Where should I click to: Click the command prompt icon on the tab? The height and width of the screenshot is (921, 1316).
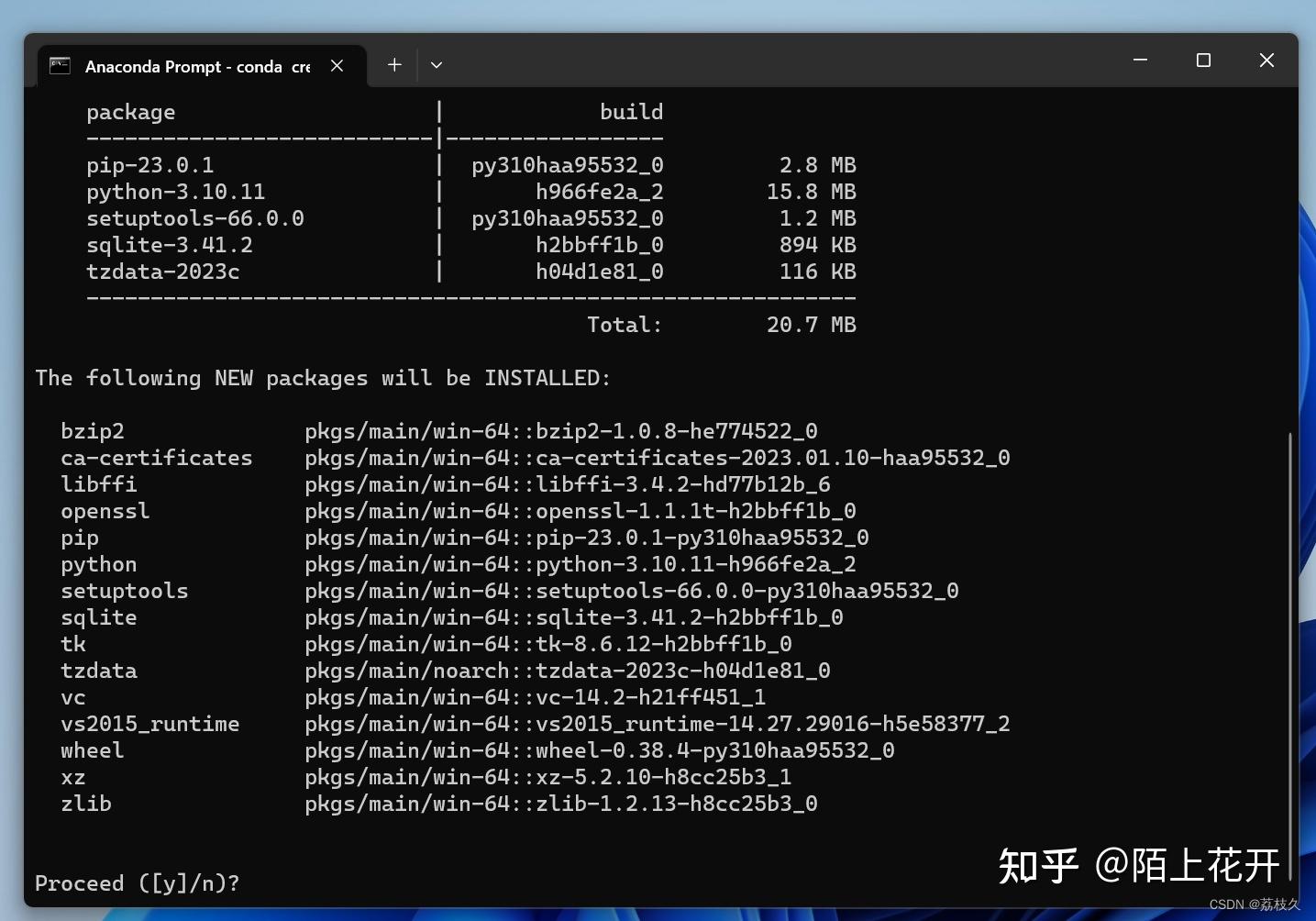pyautogui.click(x=59, y=65)
